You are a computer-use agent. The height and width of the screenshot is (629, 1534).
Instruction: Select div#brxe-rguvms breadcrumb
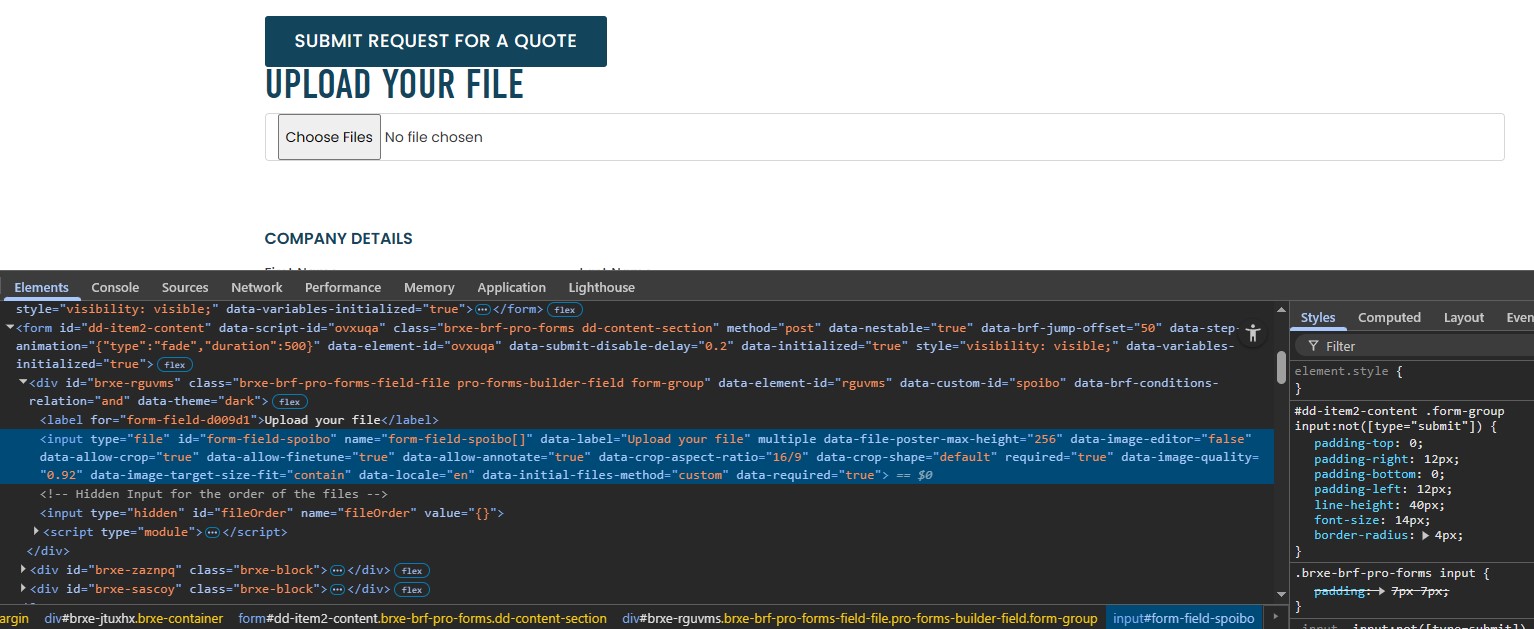click(860, 618)
